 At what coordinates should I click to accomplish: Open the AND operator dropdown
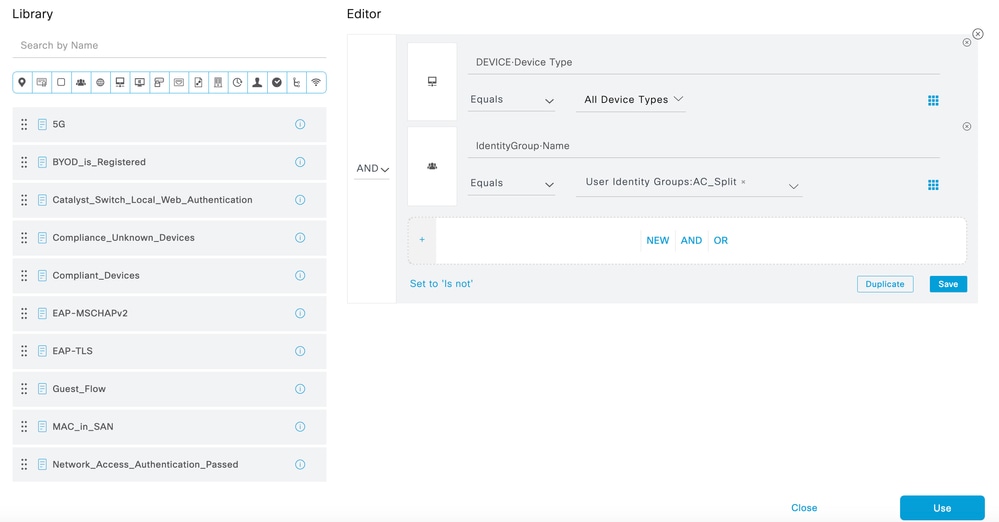pos(372,169)
